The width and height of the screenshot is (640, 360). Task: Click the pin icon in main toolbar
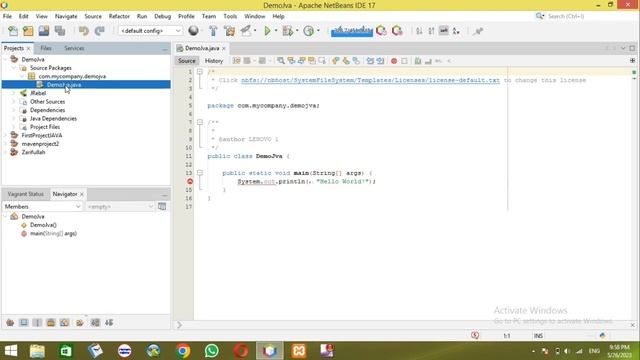[x=478, y=31]
